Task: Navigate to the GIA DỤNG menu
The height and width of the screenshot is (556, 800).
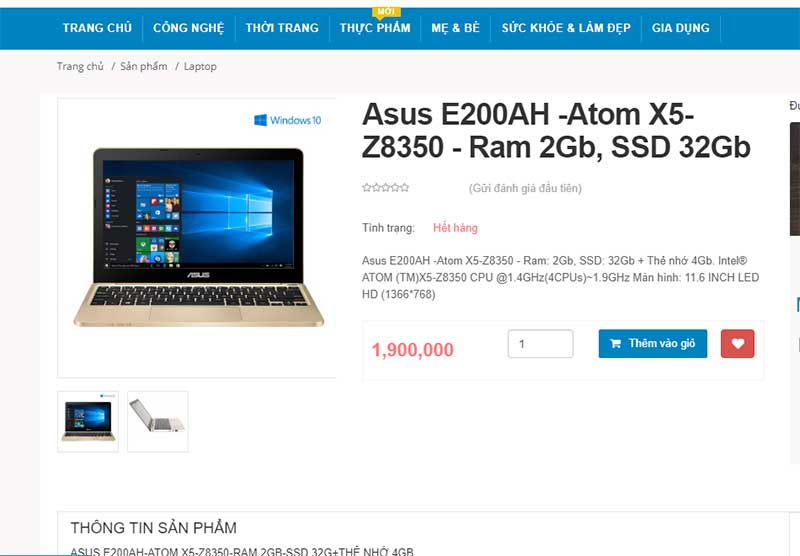Action: coord(681,28)
